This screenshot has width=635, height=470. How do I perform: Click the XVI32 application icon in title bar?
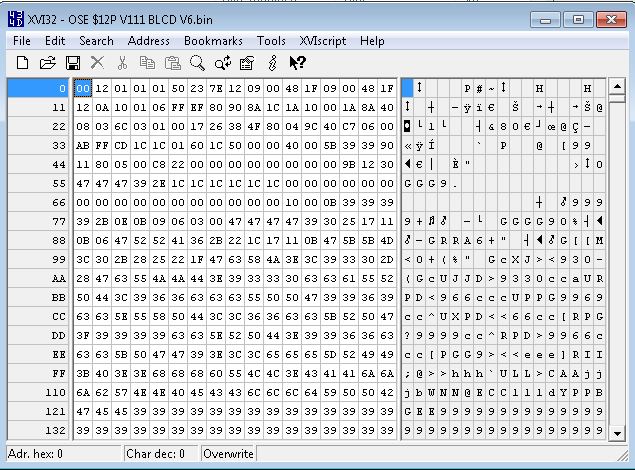pyautogui.click(x=16, y=19)
